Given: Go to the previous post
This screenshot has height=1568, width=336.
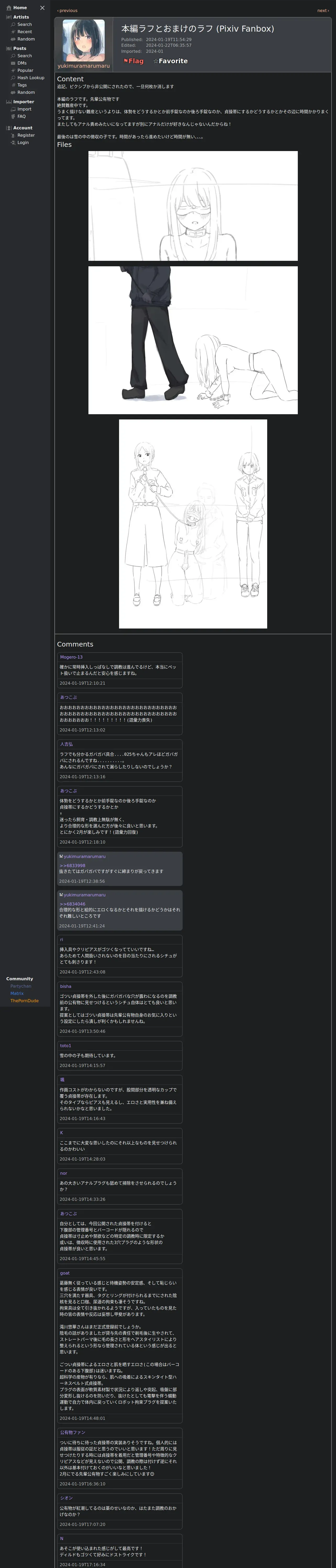Looking at the screenshot, I should coord(67,10).
